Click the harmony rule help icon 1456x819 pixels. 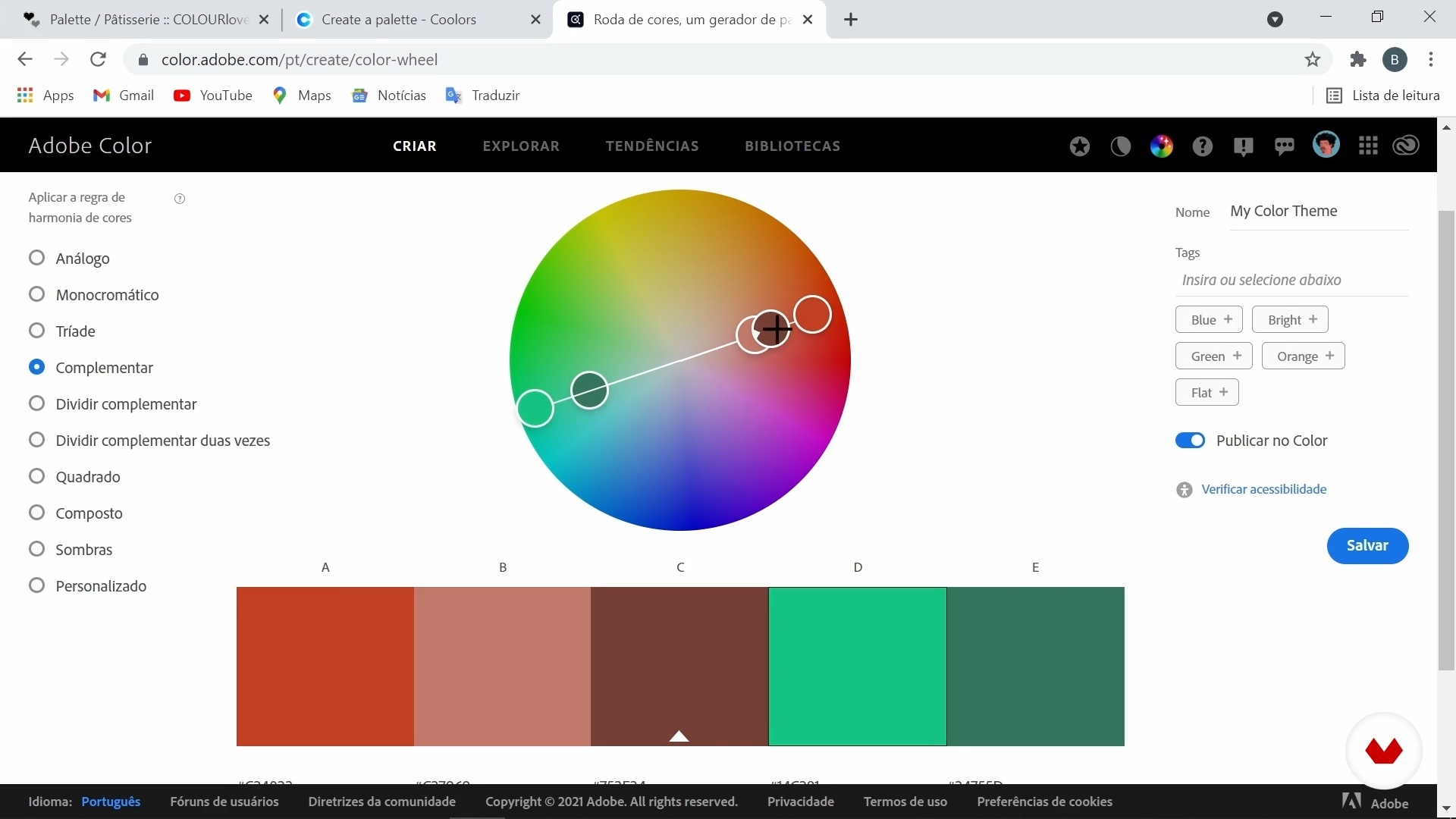point(180,199)
